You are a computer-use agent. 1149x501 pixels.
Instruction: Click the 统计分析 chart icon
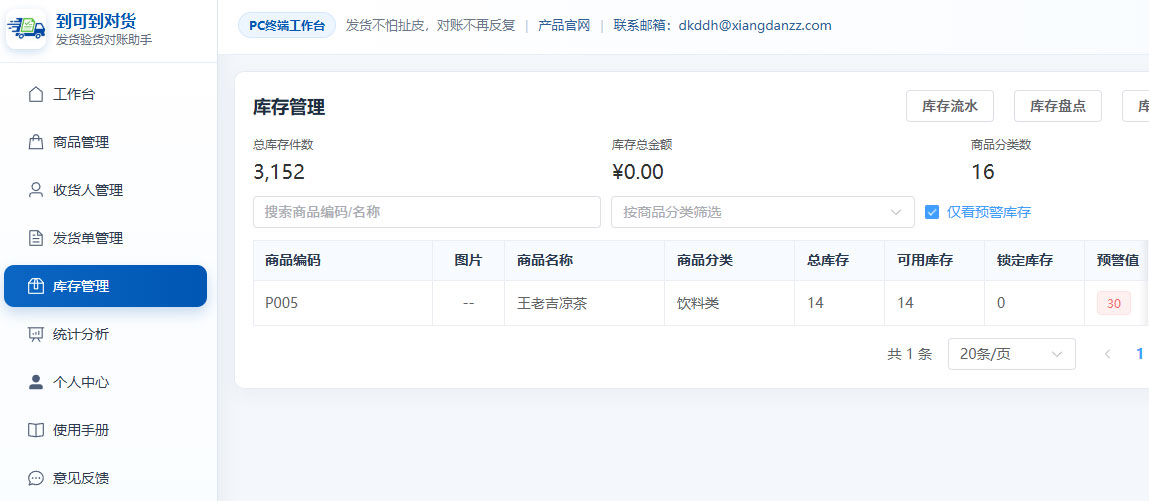coord(35,334)
